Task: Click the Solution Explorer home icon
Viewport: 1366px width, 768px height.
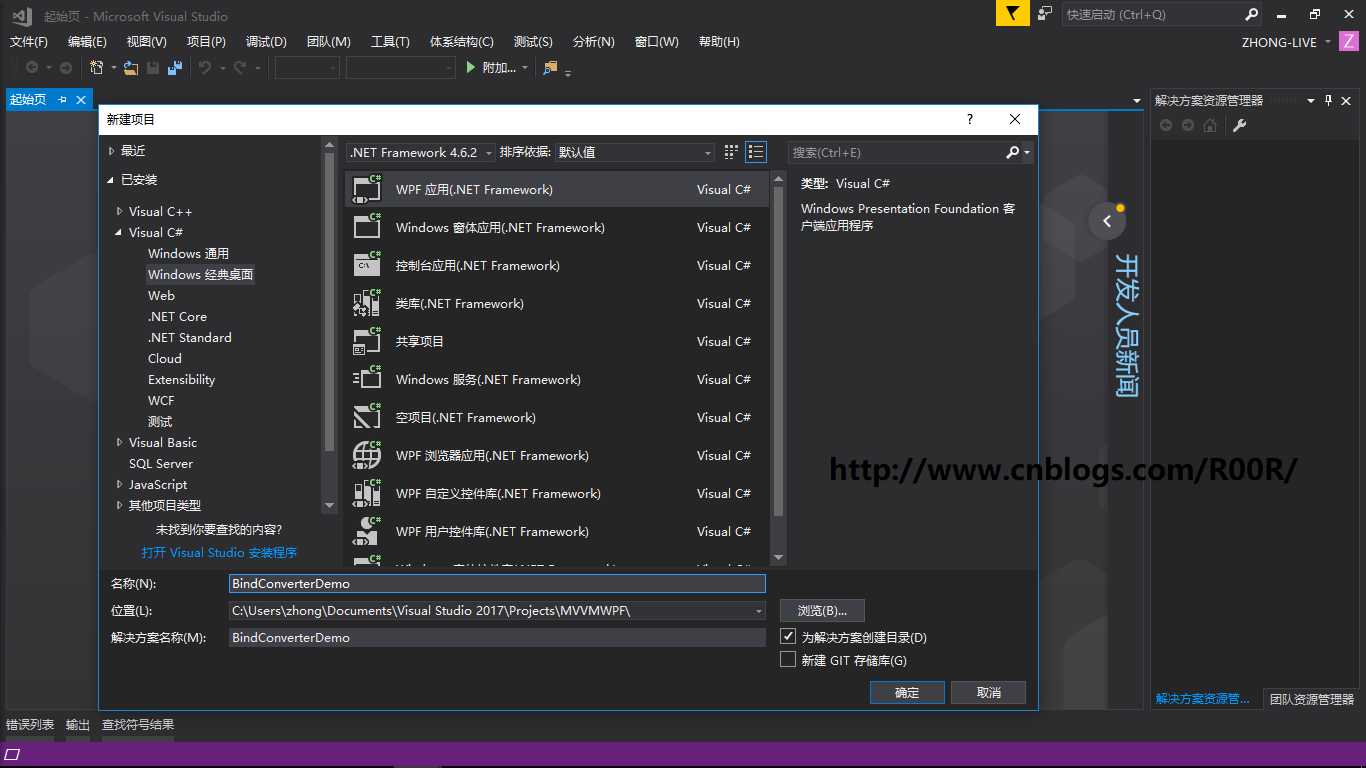Action: pyautogui.click(x=1210, y=125)
